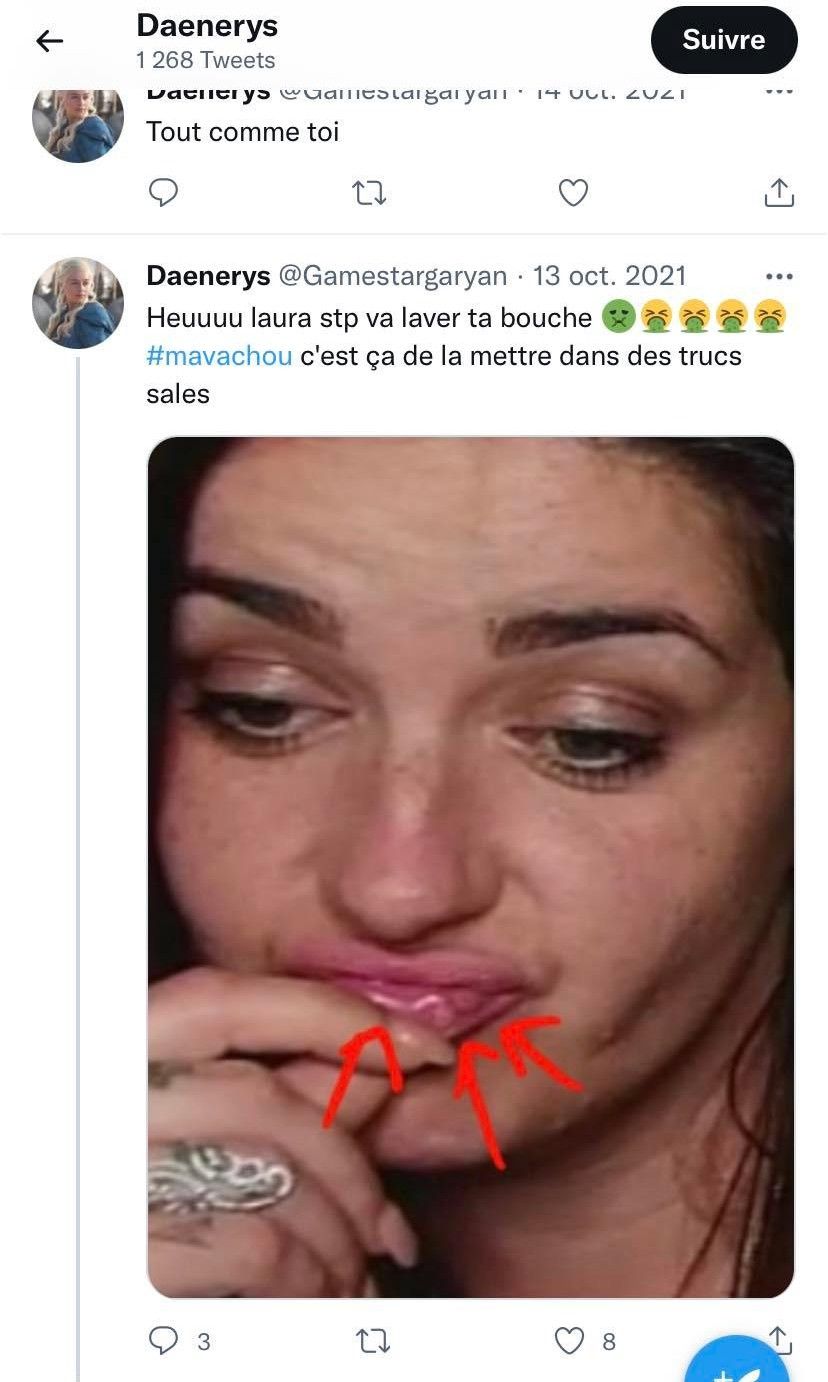Open the attached photo in the tweet
This screenshot has width=828, height=1382.
pos(470,867)
